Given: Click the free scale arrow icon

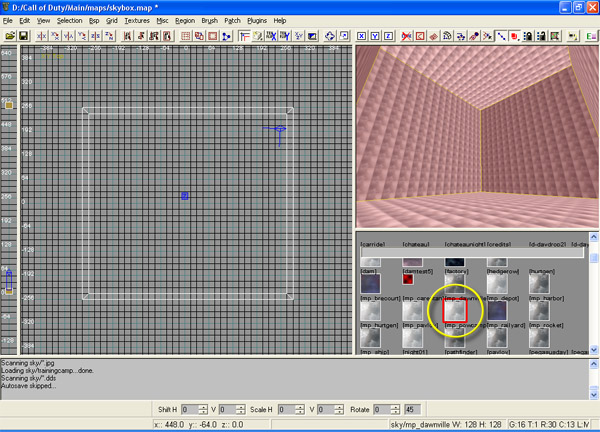Looking at the screenshot, I should coord(344,36).
